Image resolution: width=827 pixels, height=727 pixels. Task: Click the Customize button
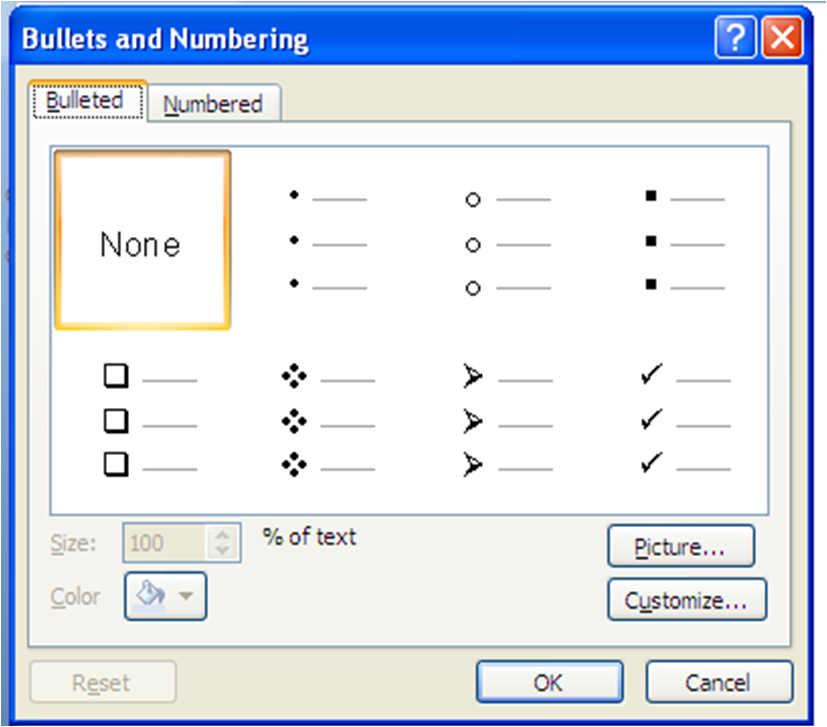(x=686, y=600)
